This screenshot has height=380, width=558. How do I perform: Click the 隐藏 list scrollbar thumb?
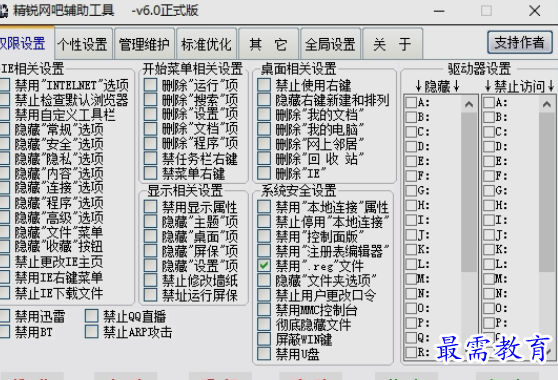coord(469,192)
